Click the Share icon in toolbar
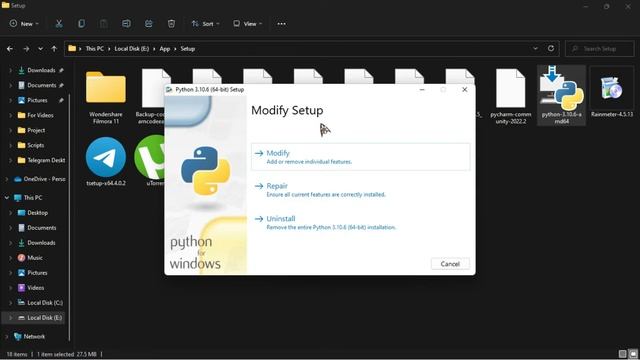The image size is (640, 360). coord(149,24)
